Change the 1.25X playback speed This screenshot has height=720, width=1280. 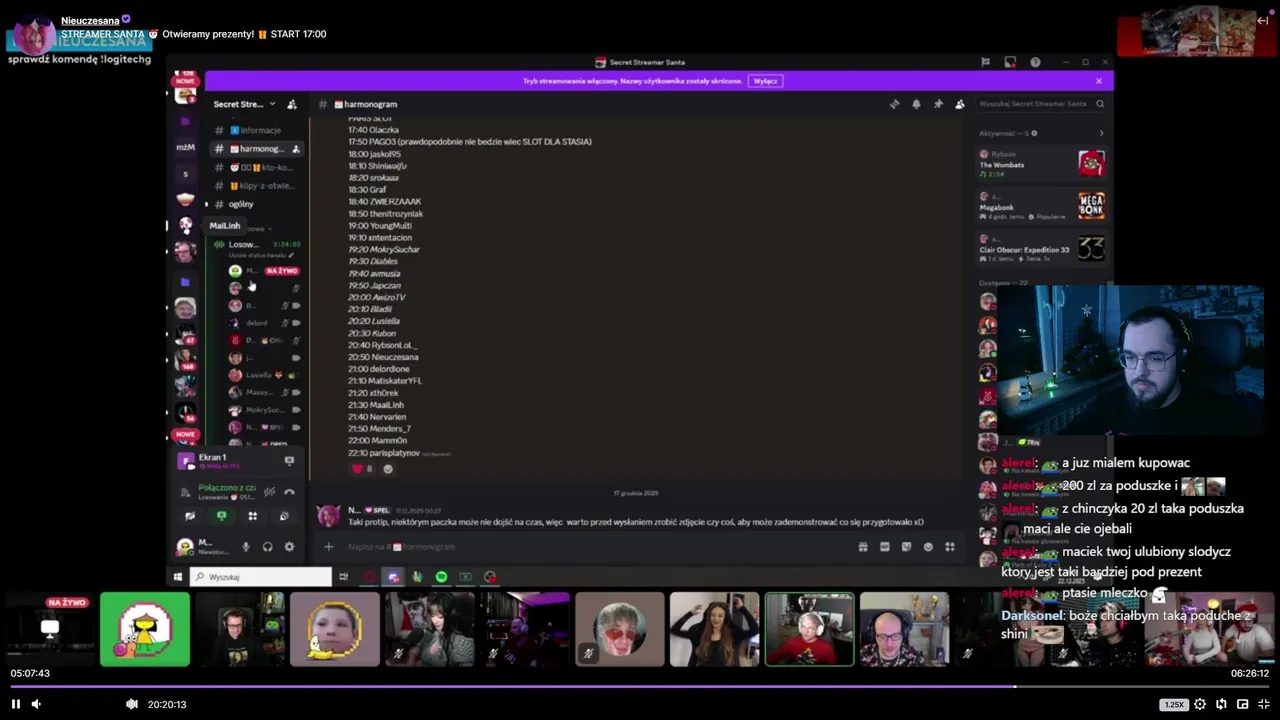click(x=1173, y=704)
